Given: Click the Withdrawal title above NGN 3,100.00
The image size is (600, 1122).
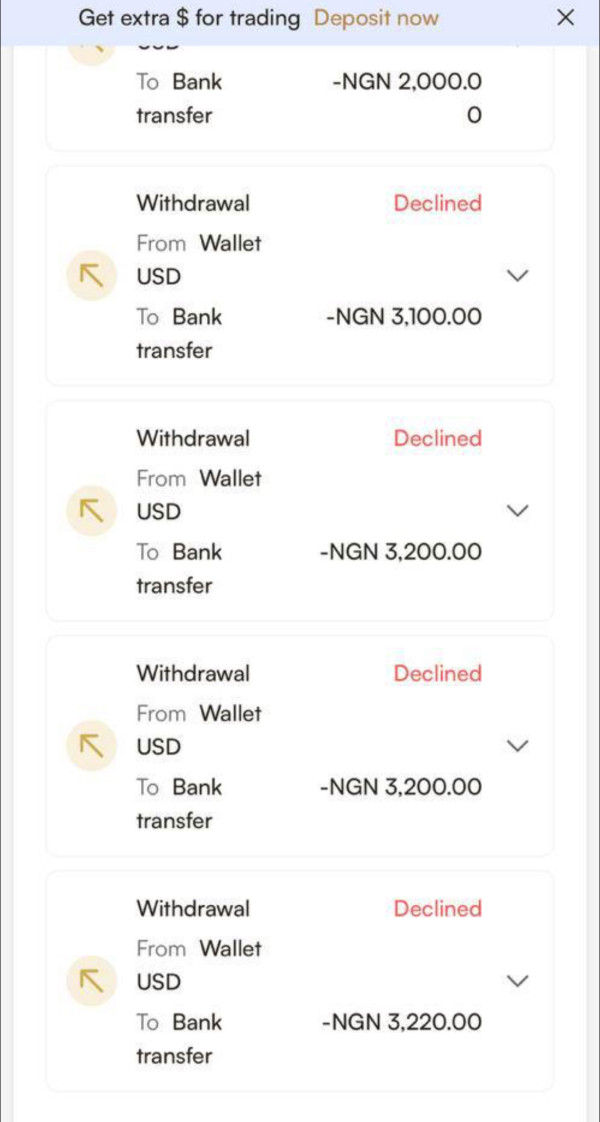Looking at the screenshot, I should [x=193, y=203].
